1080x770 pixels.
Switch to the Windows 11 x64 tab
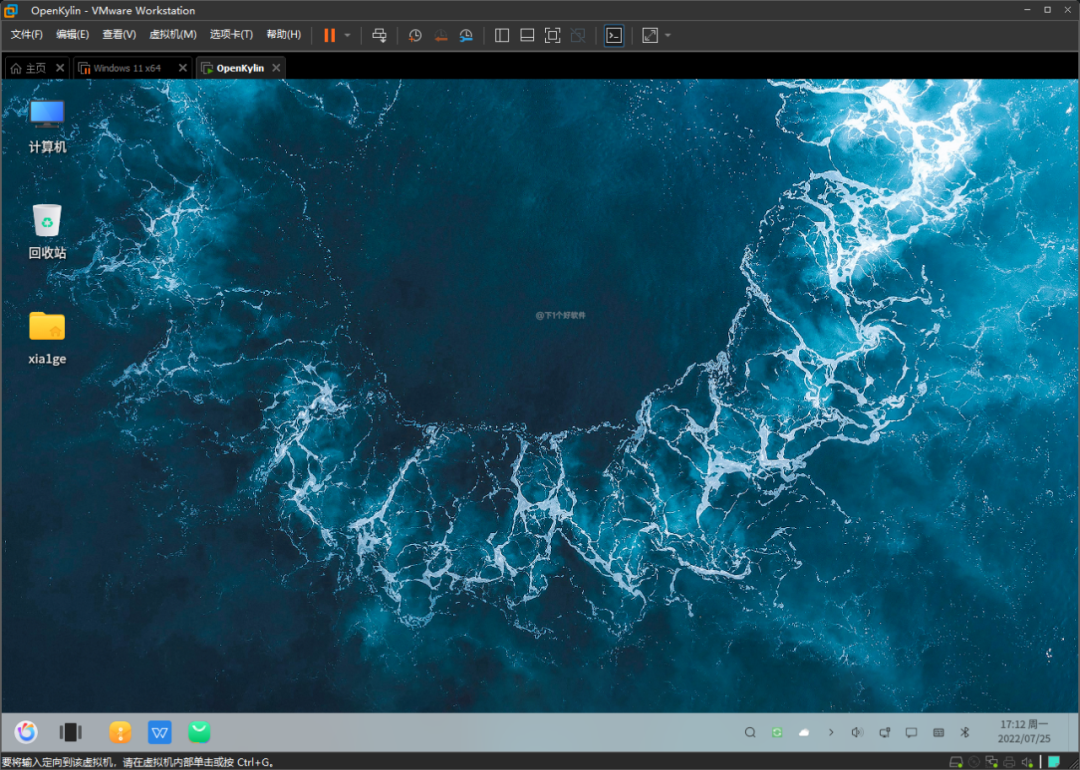click(x=126, y=68)
